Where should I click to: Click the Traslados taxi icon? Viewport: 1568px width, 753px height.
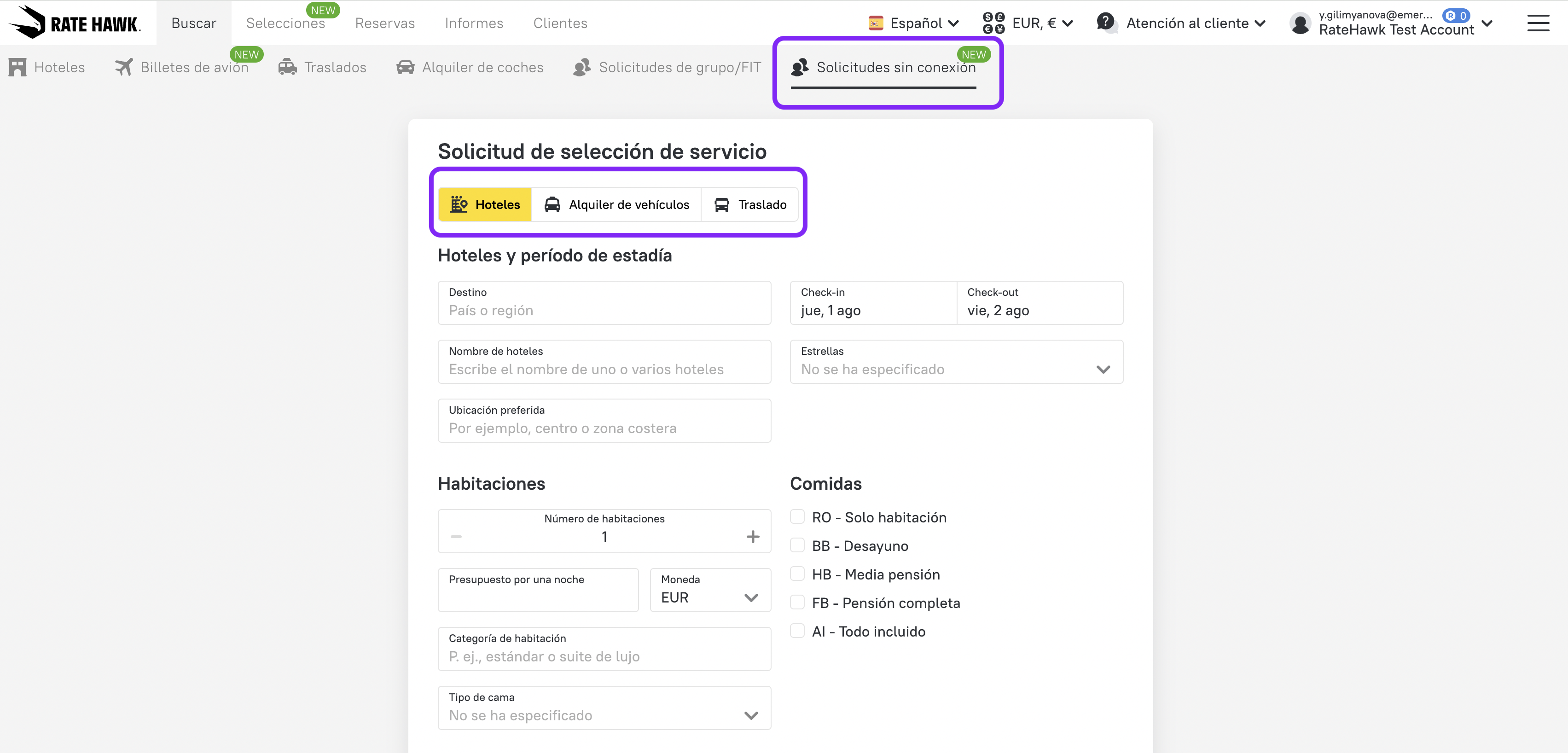pos(287,68)
